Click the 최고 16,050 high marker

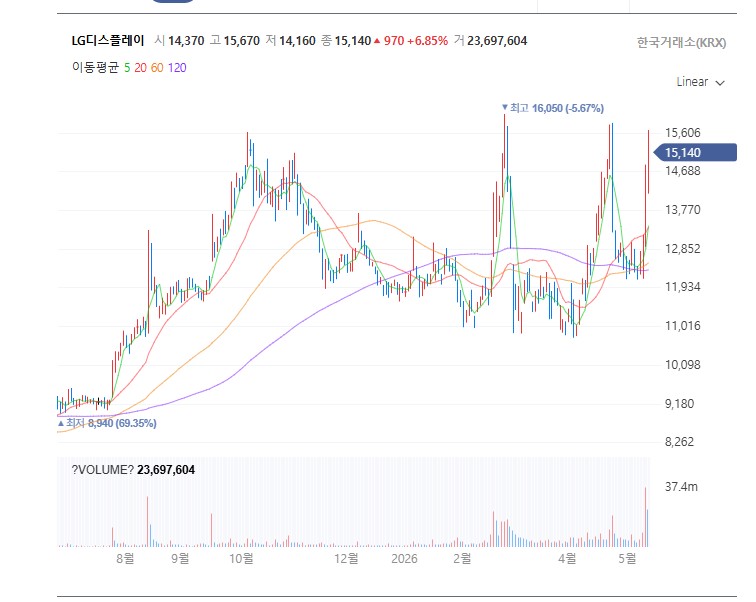553,108
